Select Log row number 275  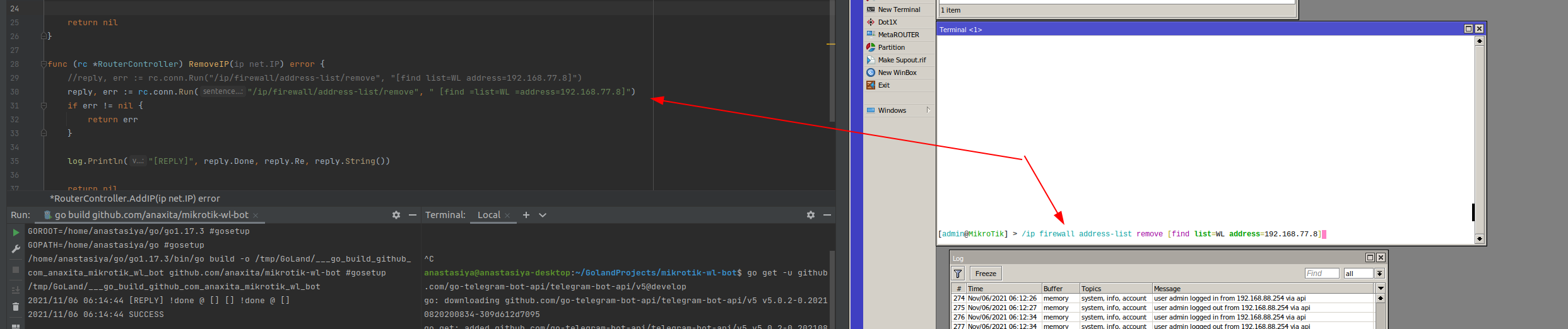(1163, 308)
